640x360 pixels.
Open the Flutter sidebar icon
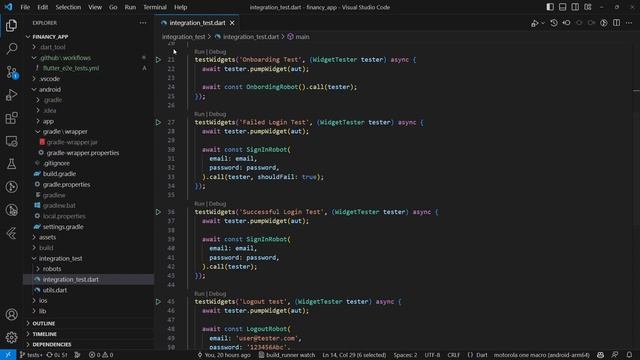11,233
